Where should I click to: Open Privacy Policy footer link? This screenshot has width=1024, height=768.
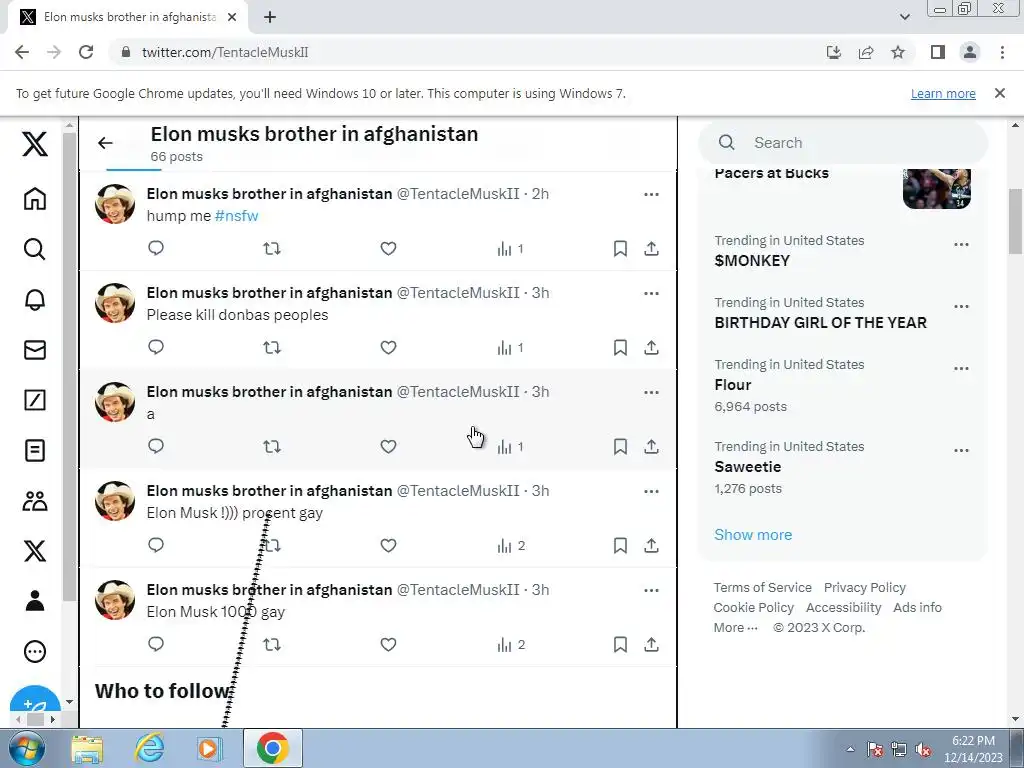coord(865,587)
